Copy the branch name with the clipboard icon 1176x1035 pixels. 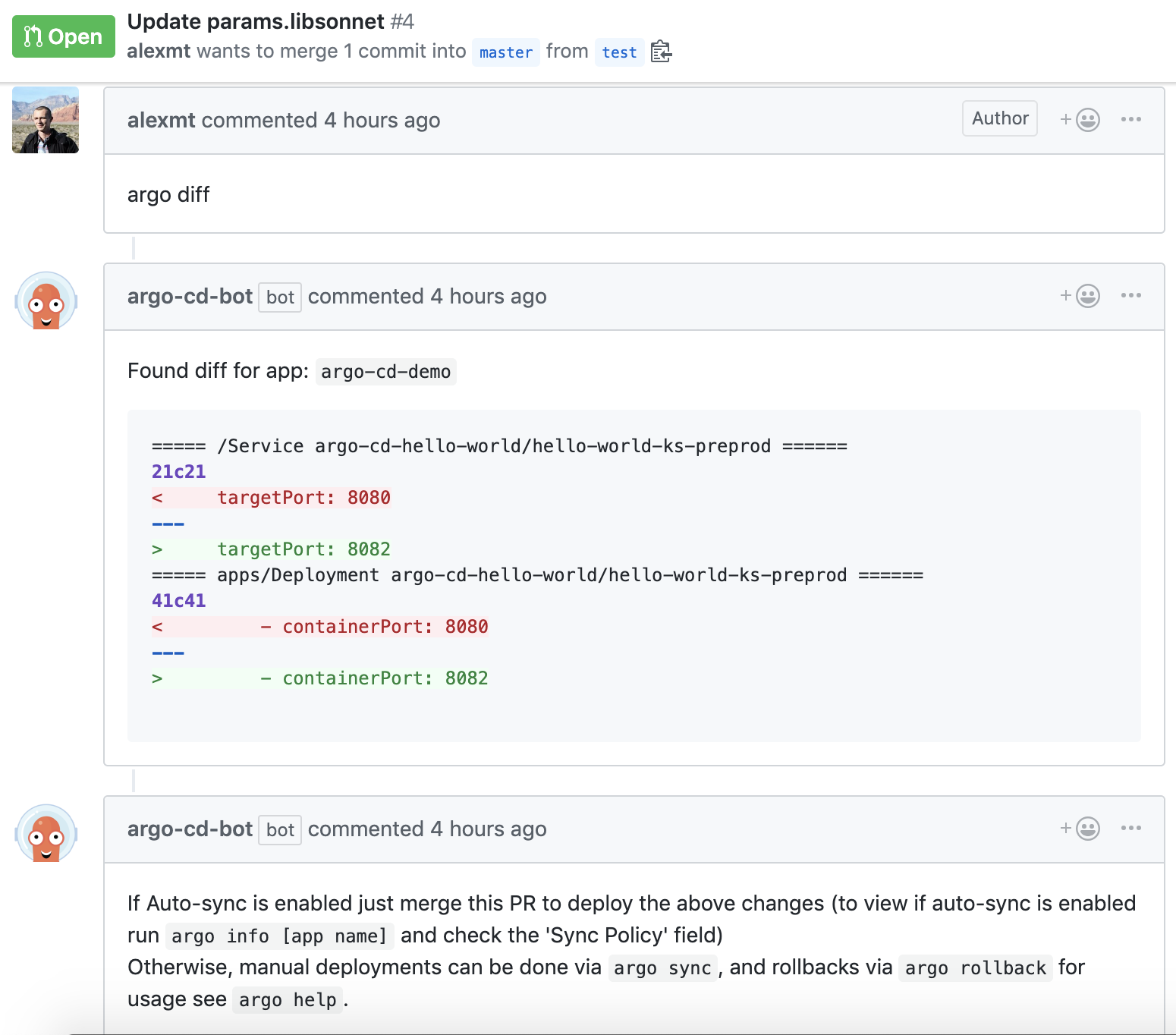(x=661, y=52)
